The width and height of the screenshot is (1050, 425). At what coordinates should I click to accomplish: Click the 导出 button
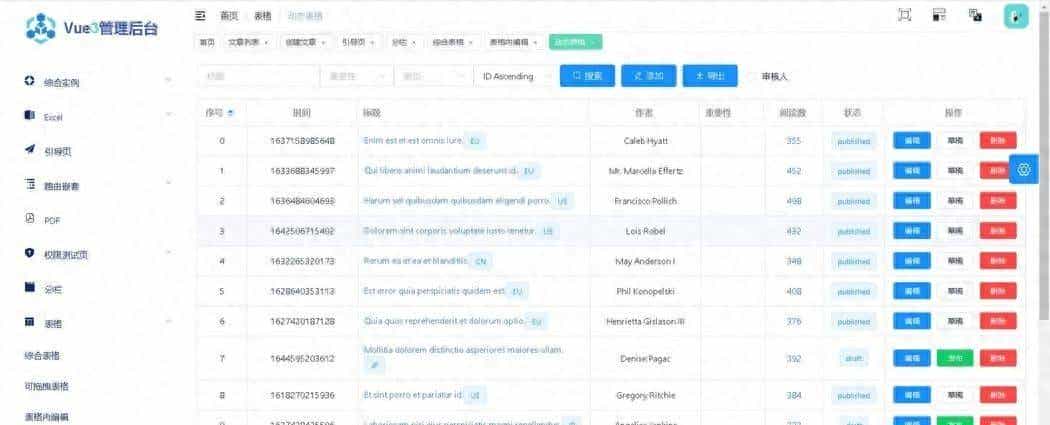[x=710, y=76]
